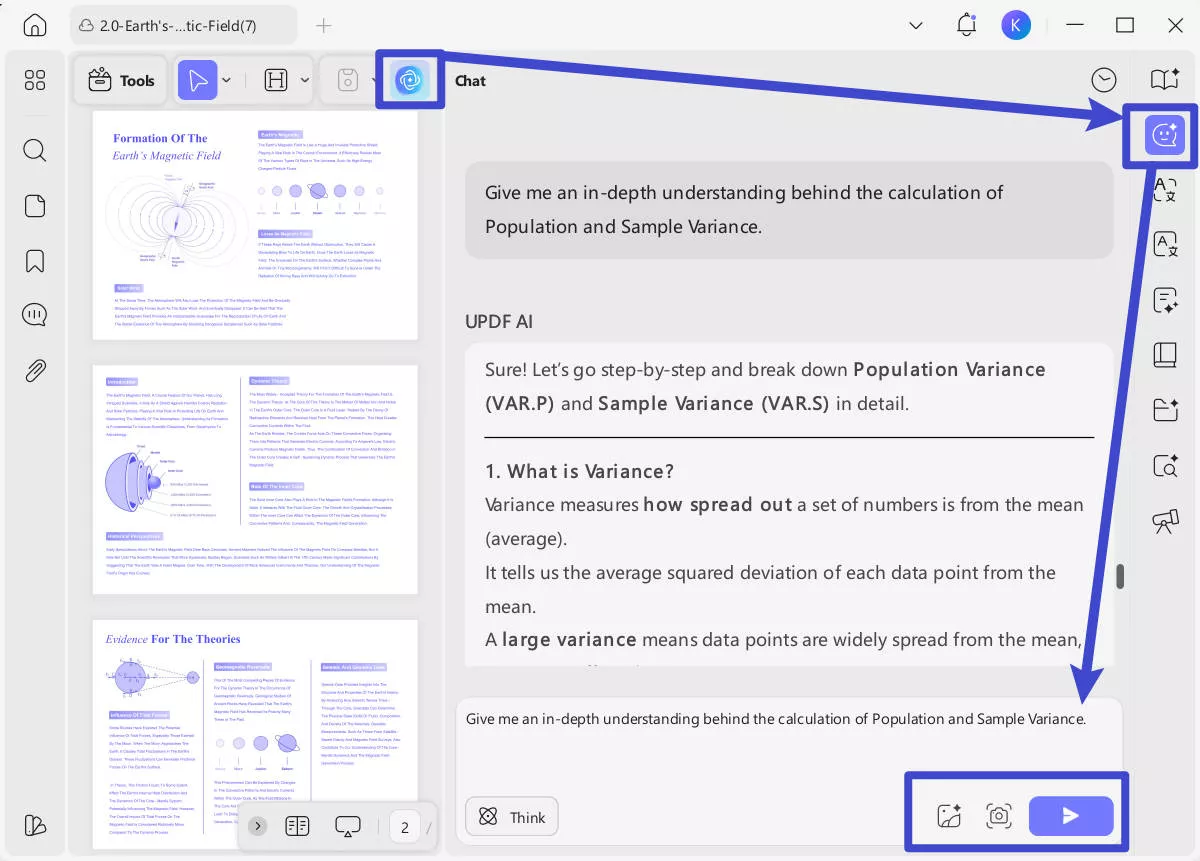1200x861 pixels.
Task: Toggle the thumbnail grid view in left sidebar
Action: pyautogui.click(x=35, y=80)
